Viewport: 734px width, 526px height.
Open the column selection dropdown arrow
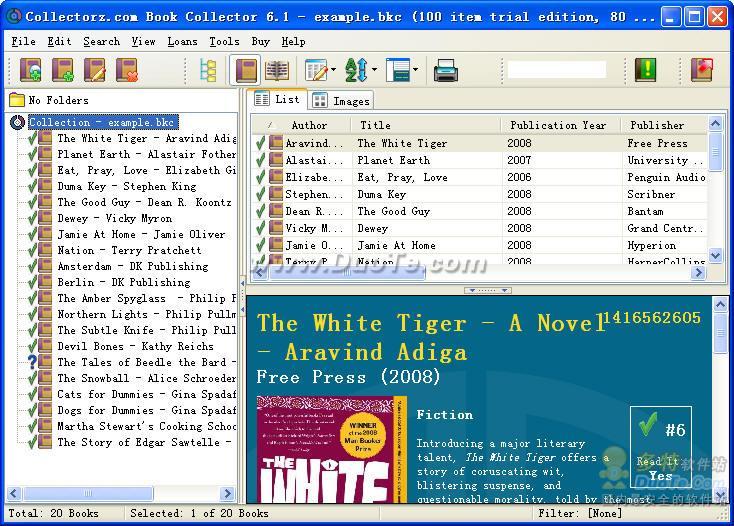coord(334,70)
